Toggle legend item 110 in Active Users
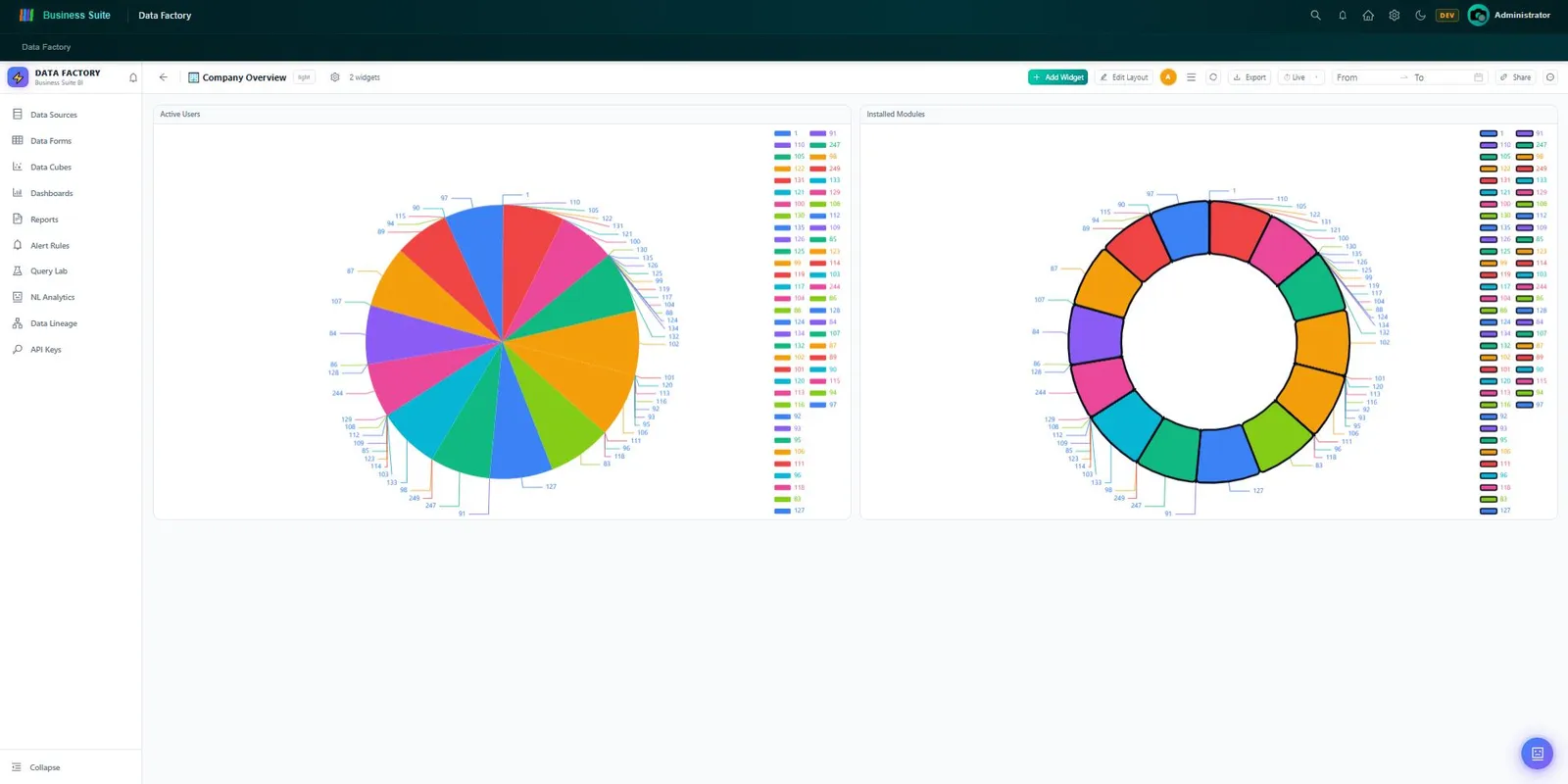 [789, 145]
